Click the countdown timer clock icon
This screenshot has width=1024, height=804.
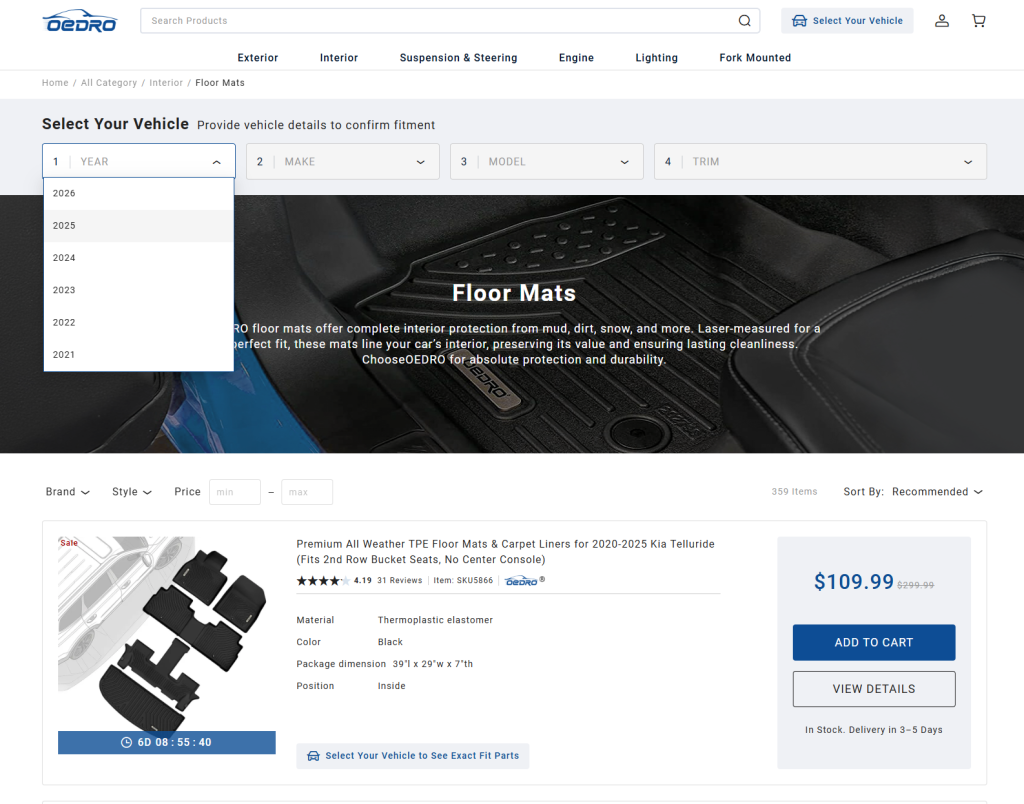pyautogui.click(x=126, y=743)
